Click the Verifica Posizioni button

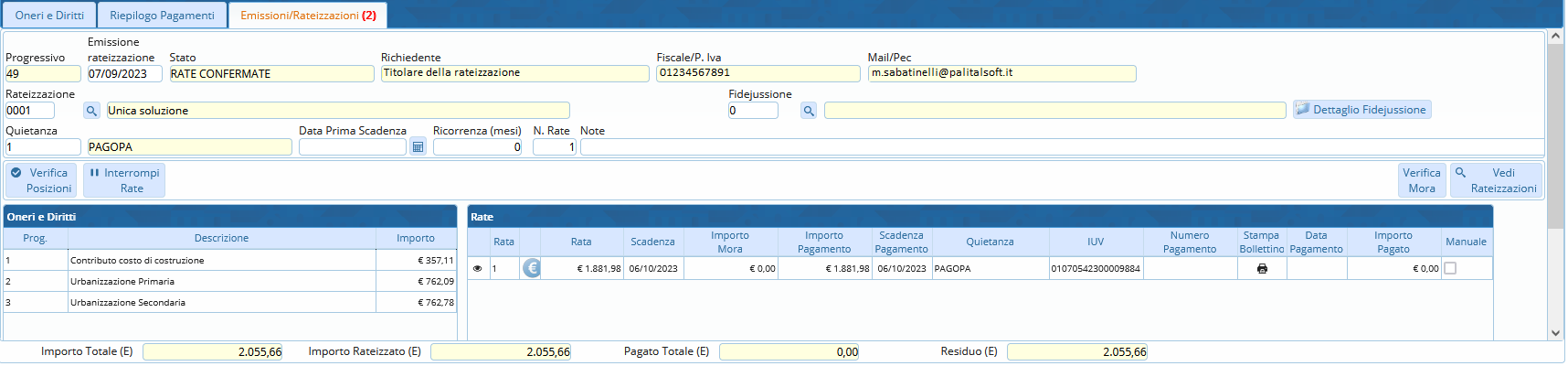(x=41, y=180)
